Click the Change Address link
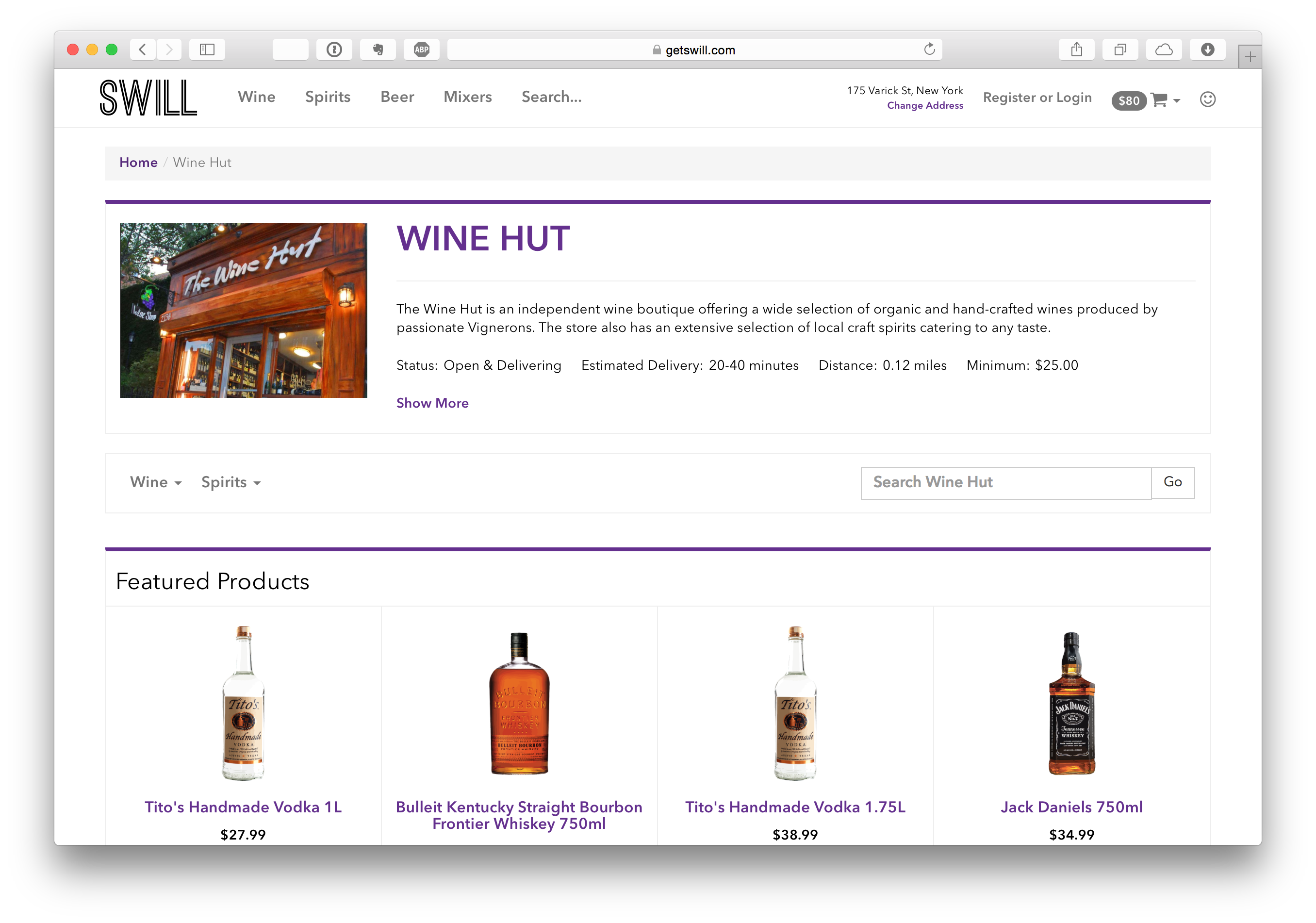Screen dimensions: 1316x923 pyautogui.click(x=924, y=105)
